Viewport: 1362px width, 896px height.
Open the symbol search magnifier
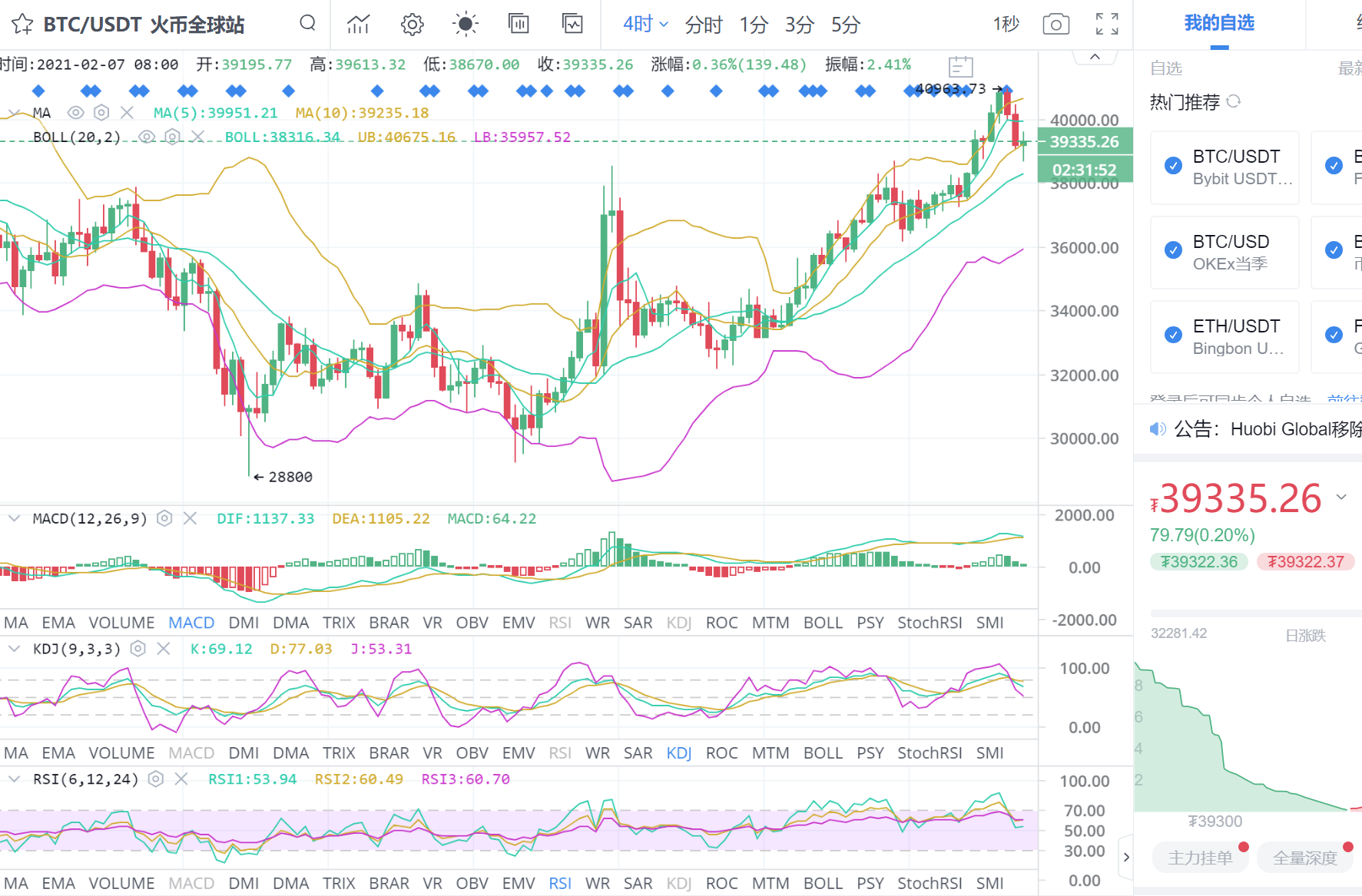(x=307, y=23)
